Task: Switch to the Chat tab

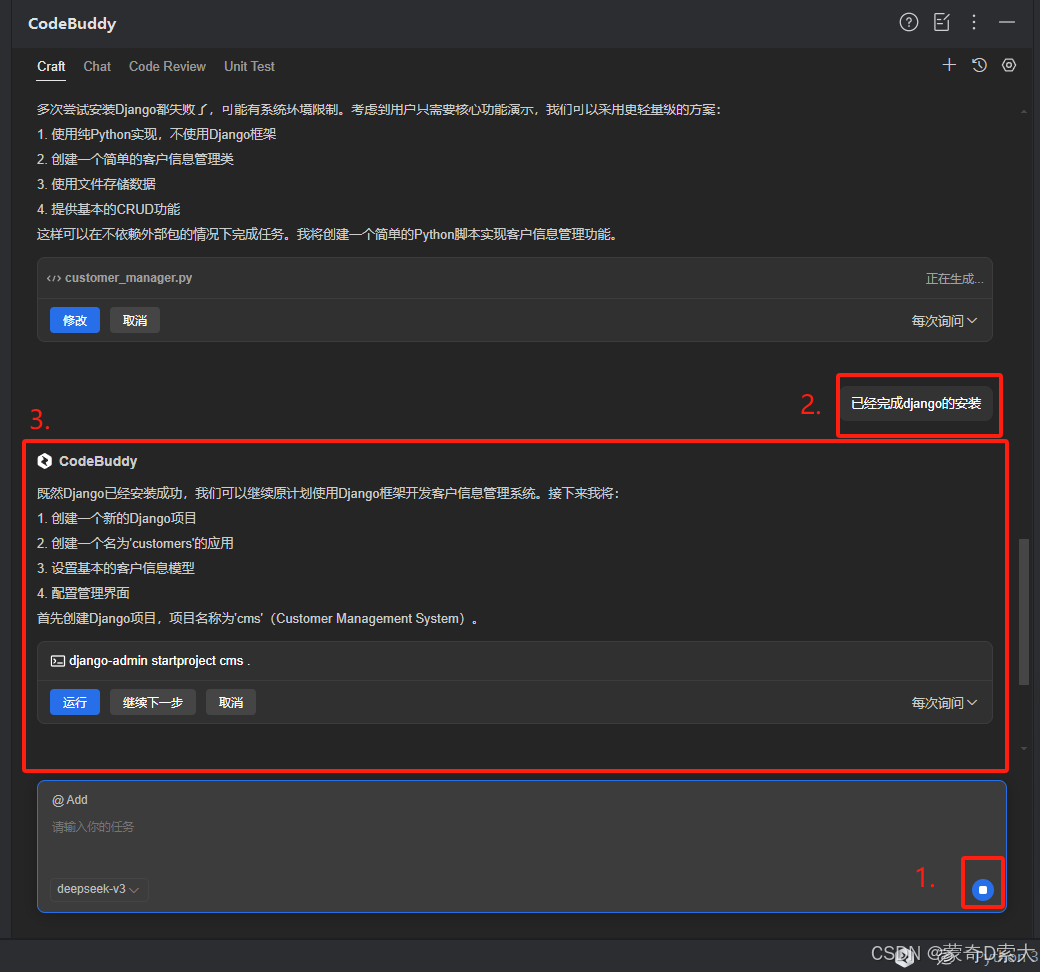Action: [97, 66]
